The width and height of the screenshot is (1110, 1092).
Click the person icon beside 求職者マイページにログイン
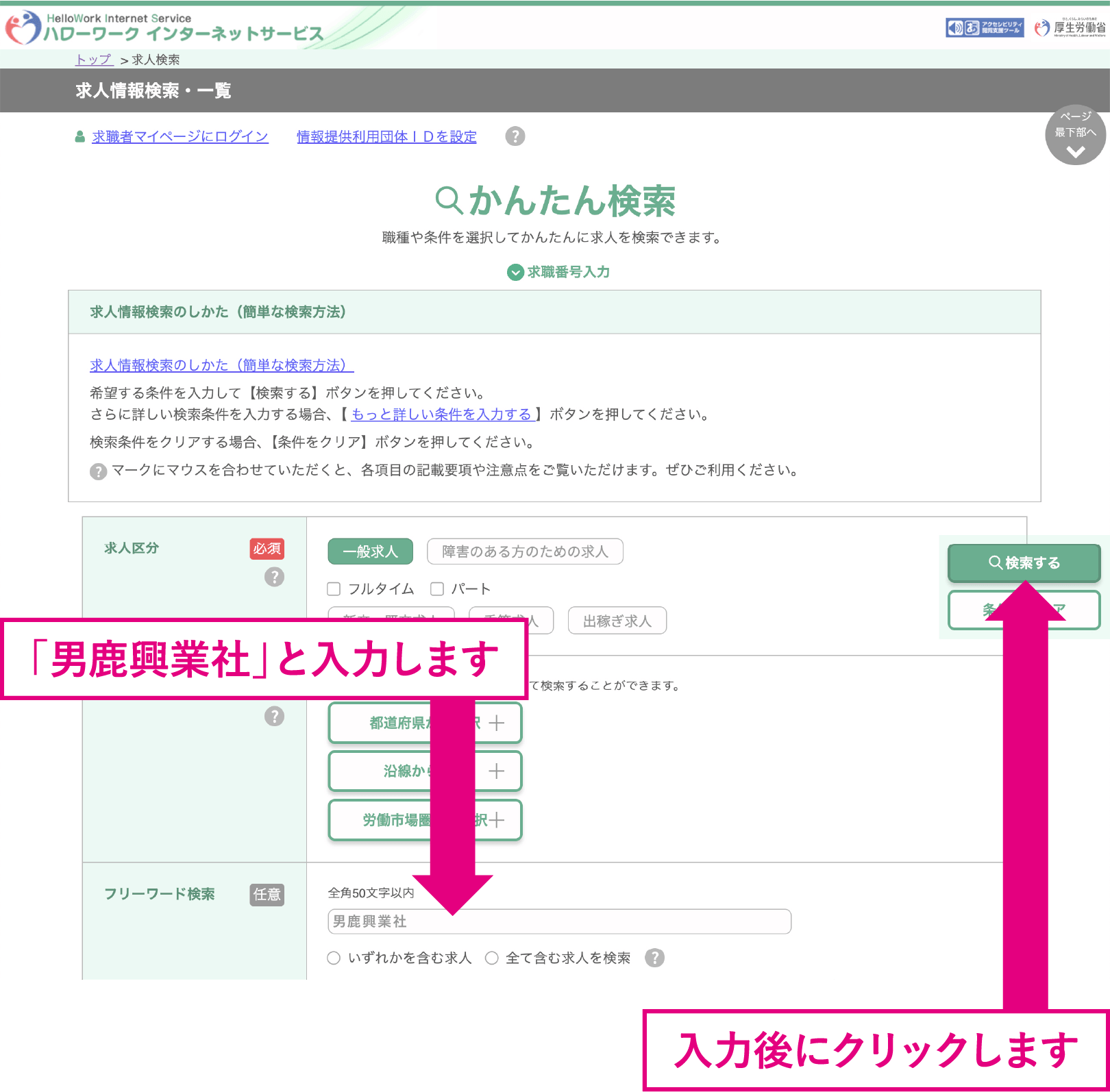[80, 137]
